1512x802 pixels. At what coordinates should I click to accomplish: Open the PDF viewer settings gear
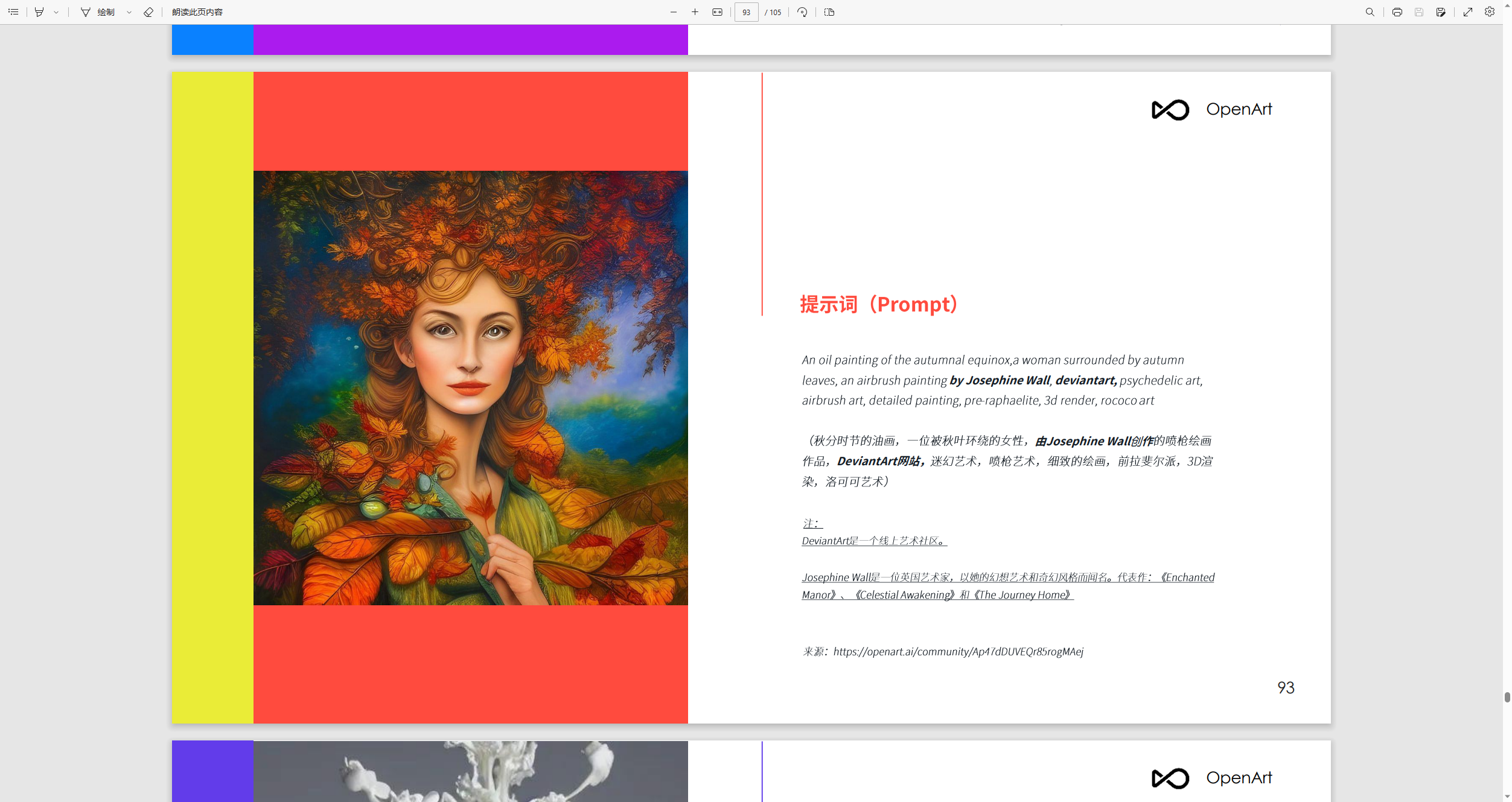1490,12
